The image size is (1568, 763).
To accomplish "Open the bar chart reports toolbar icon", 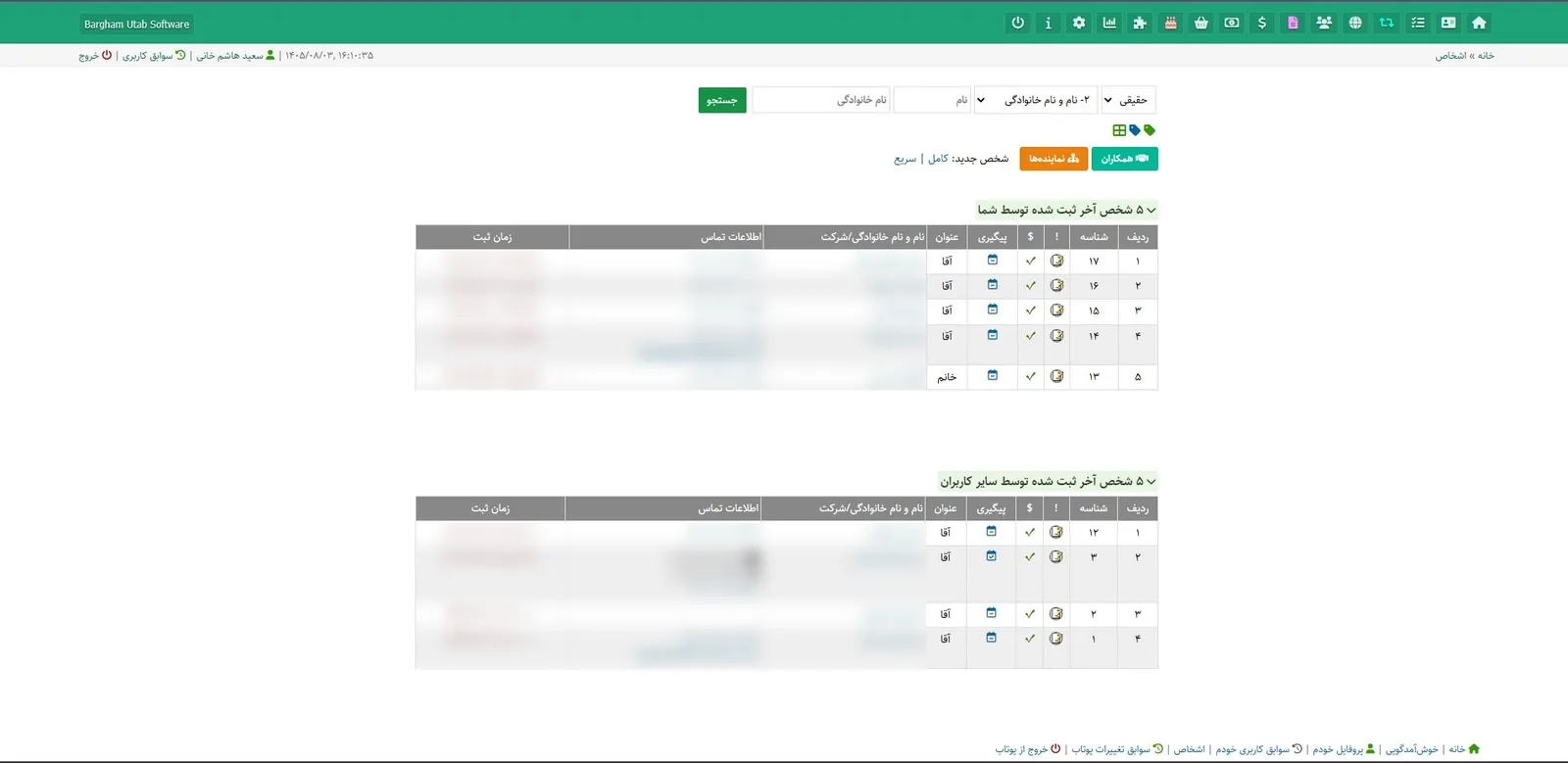I will (1109, 24).
